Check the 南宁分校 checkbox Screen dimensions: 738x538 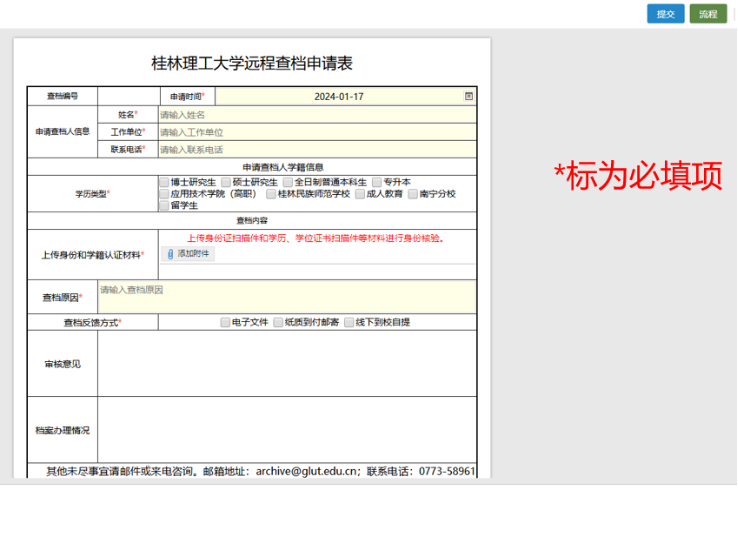[413, 194]
